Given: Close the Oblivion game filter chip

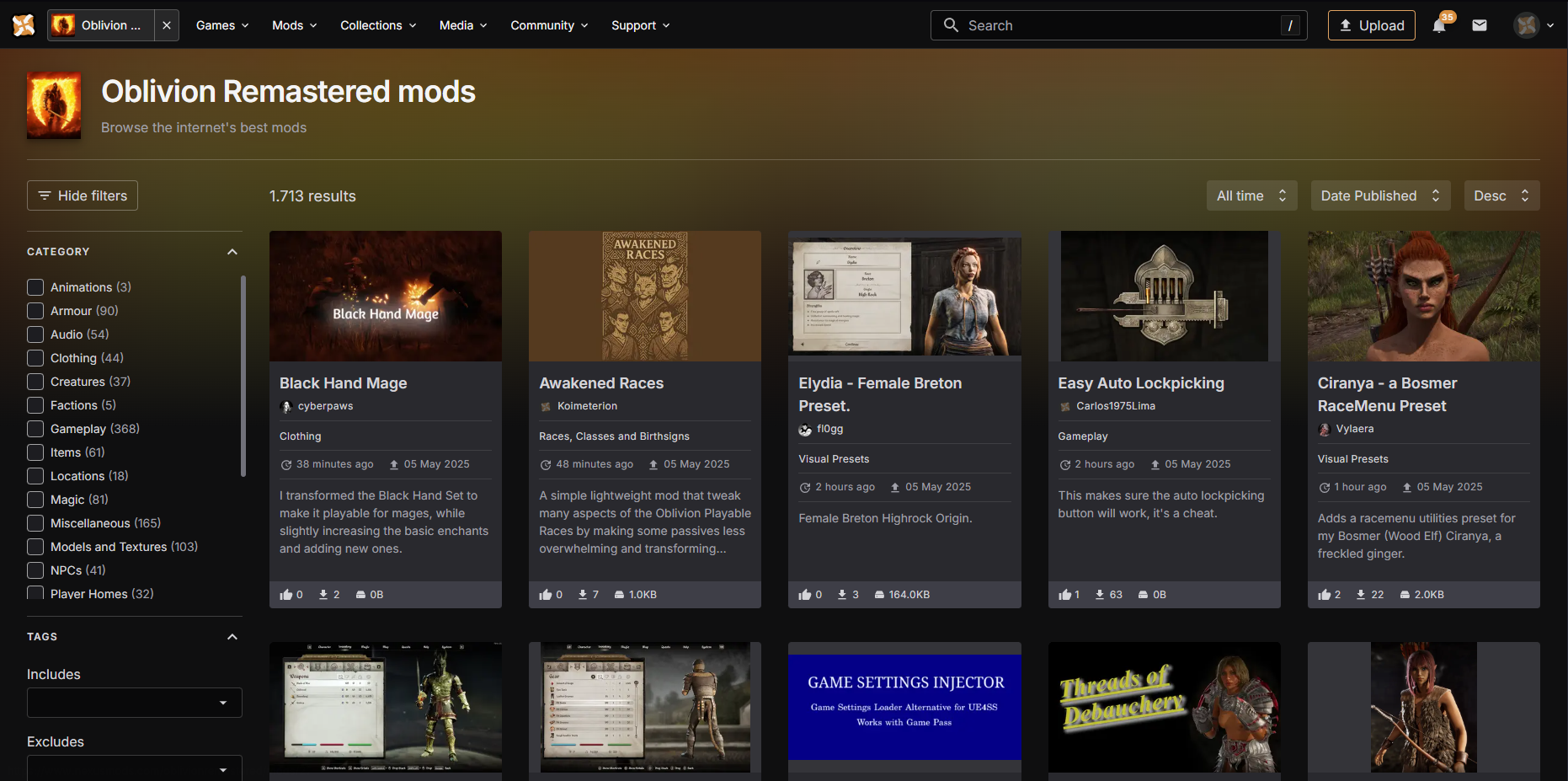Looking at the screenshot, I should [x=167, y=25].
